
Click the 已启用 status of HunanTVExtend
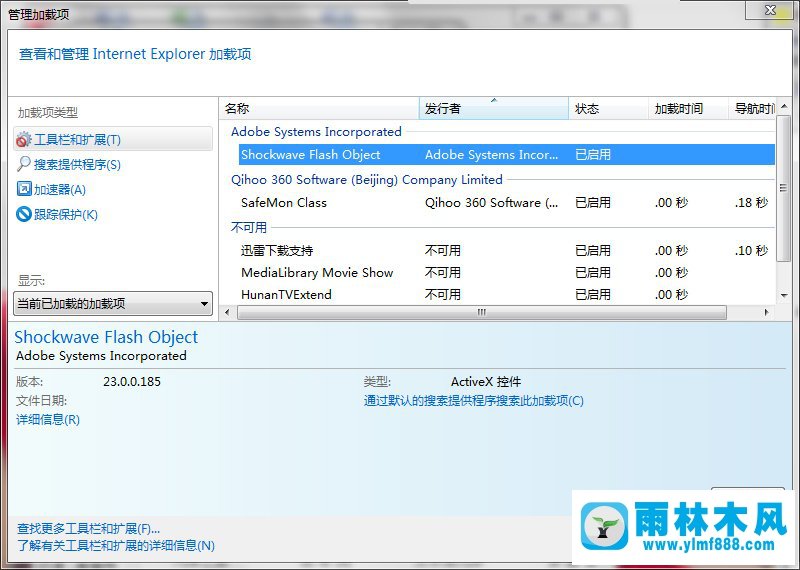point(593,294)
